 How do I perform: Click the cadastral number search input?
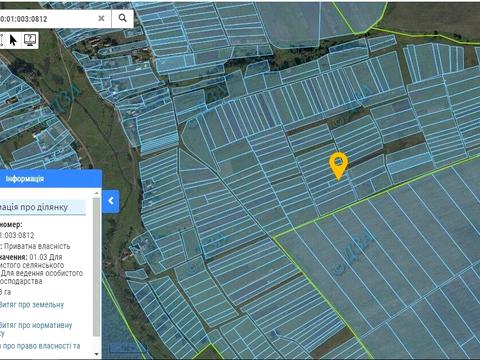[47, 19]
